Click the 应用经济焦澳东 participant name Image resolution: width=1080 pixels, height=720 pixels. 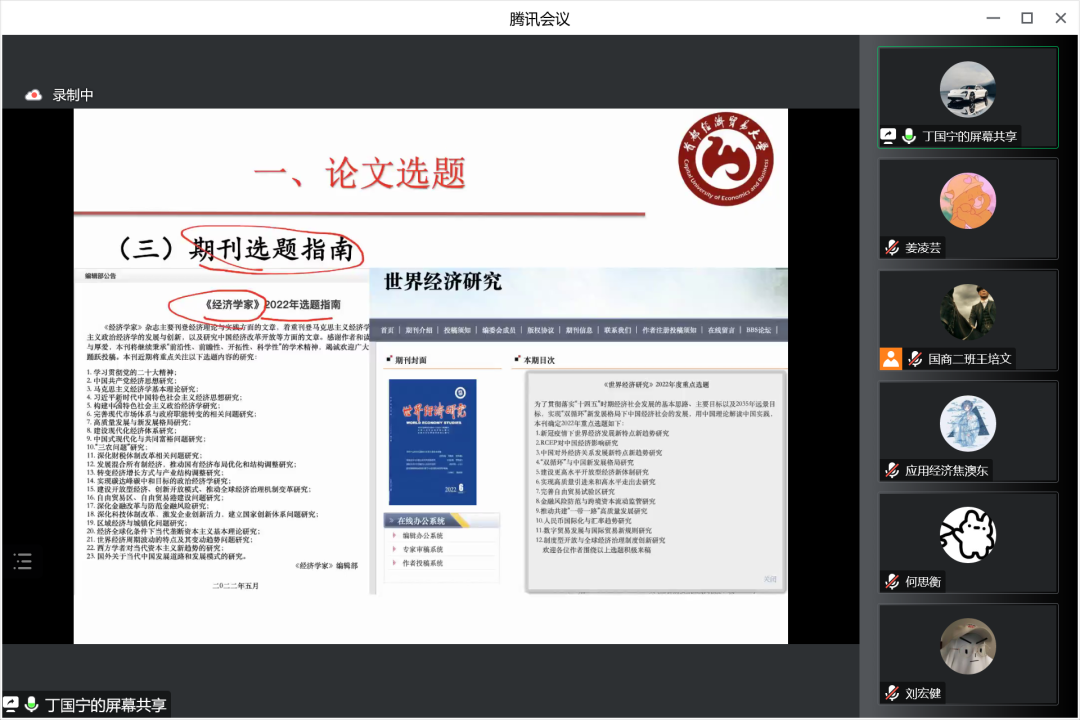946,471
